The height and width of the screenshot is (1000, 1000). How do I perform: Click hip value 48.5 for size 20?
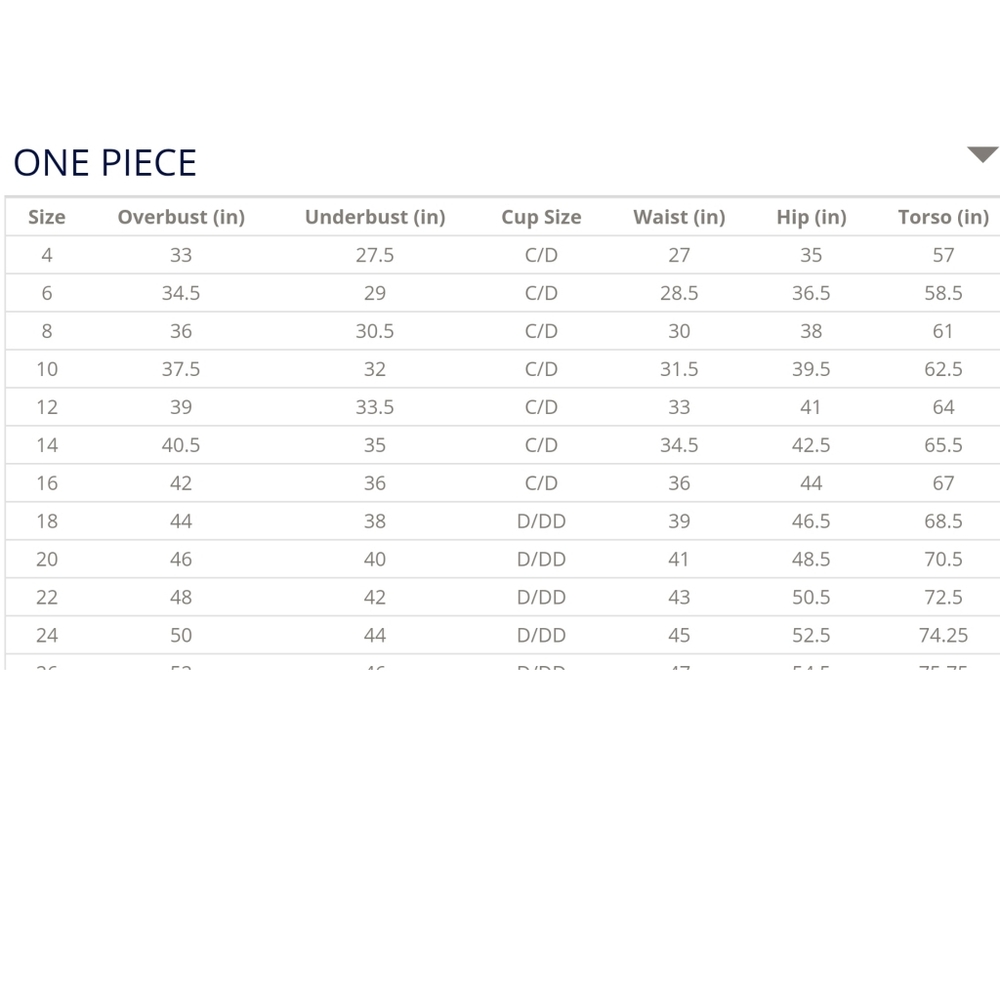[811, 559]
